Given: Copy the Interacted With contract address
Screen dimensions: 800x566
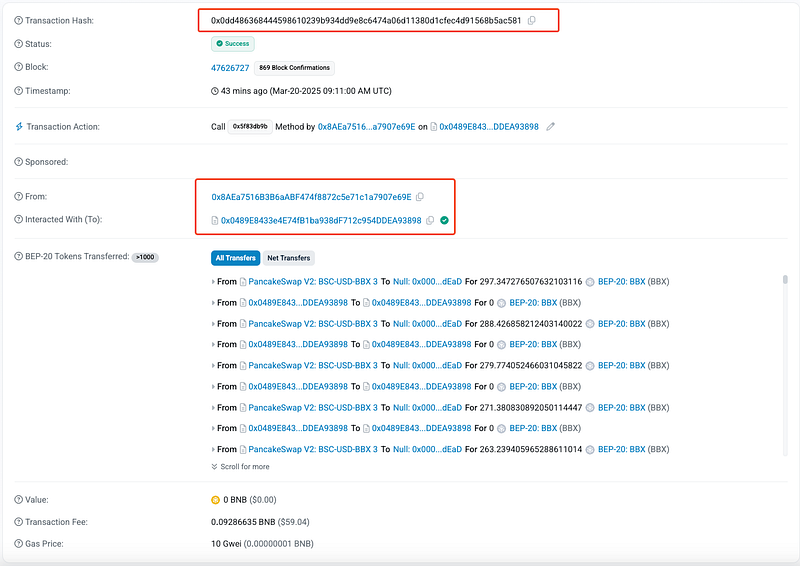Looking at the screenshot, I should (430, 220).
